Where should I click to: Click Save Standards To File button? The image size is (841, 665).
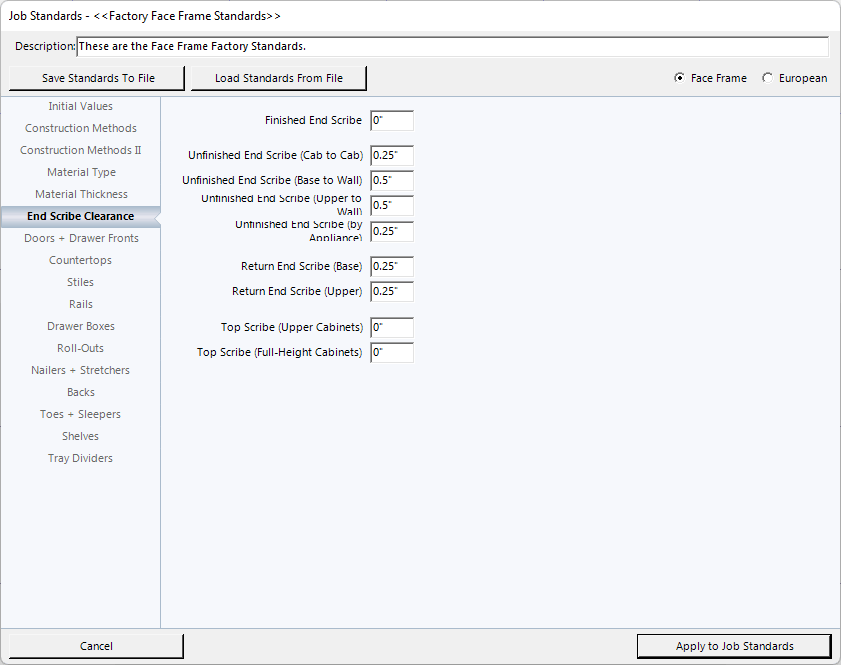pyautogui.click(x=98, y=78)
